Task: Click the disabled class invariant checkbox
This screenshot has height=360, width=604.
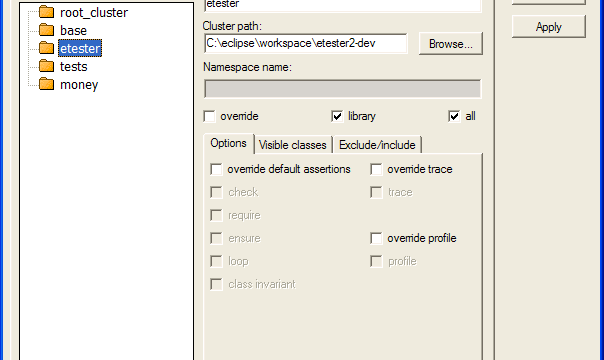Action: [x=216, y=285]
